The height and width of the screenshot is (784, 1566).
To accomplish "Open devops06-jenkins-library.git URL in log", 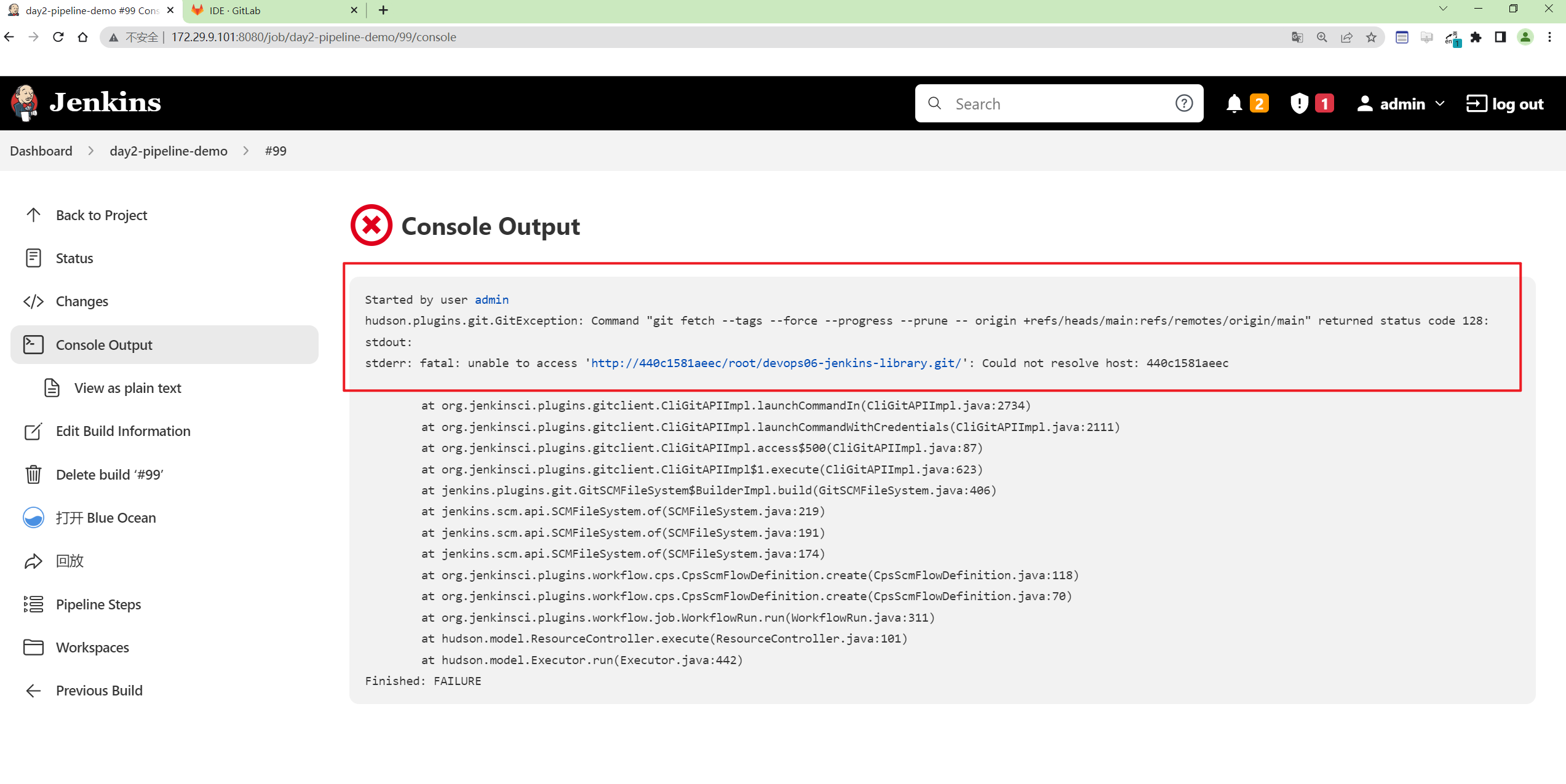I will coord(776,363).
